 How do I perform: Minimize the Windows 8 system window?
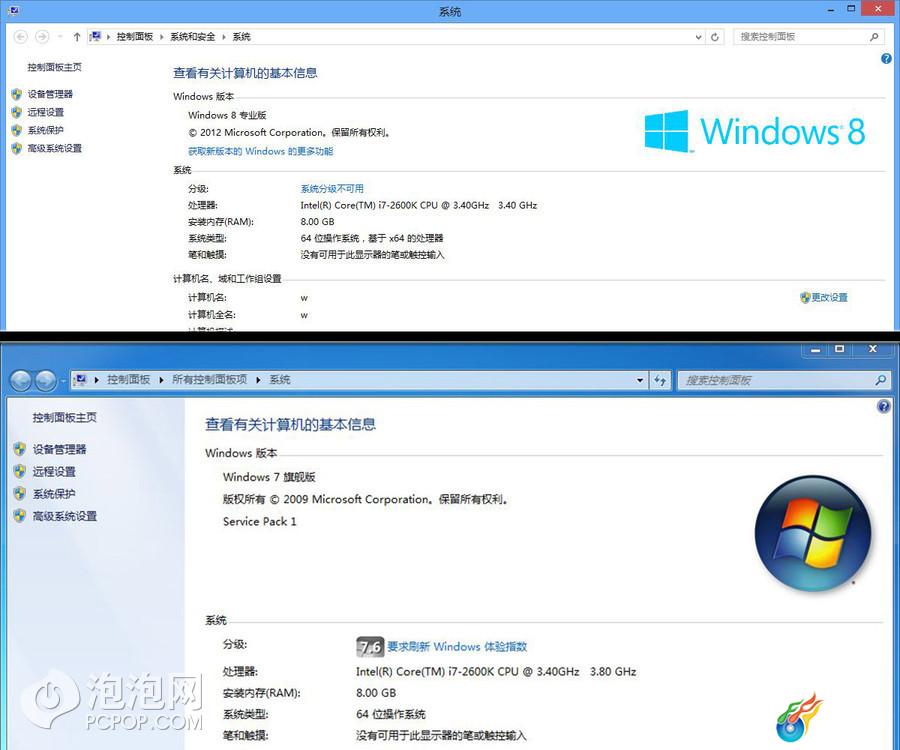point(831,10)
